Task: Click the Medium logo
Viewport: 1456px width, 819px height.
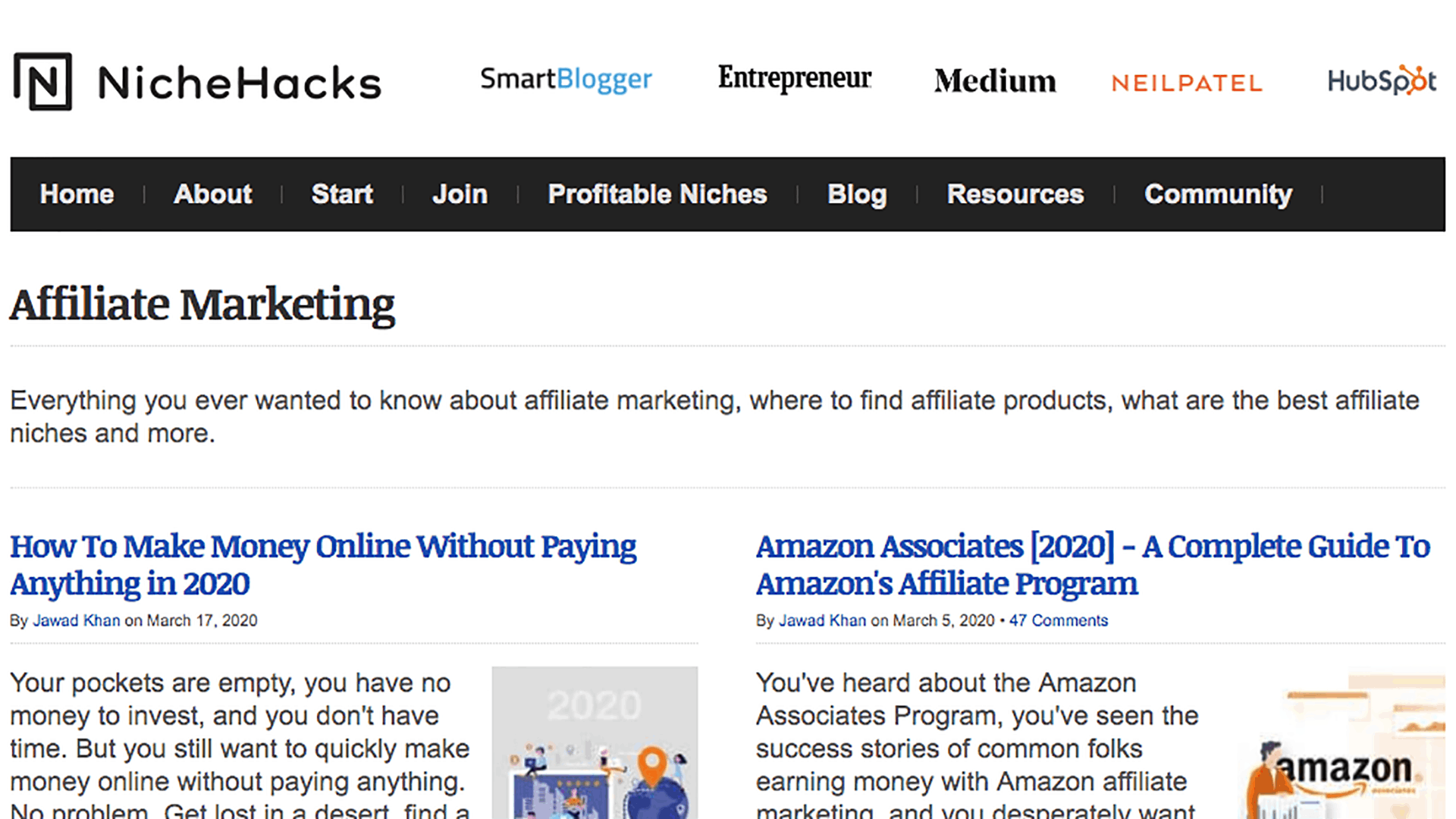Action: (x=995, y=80)
